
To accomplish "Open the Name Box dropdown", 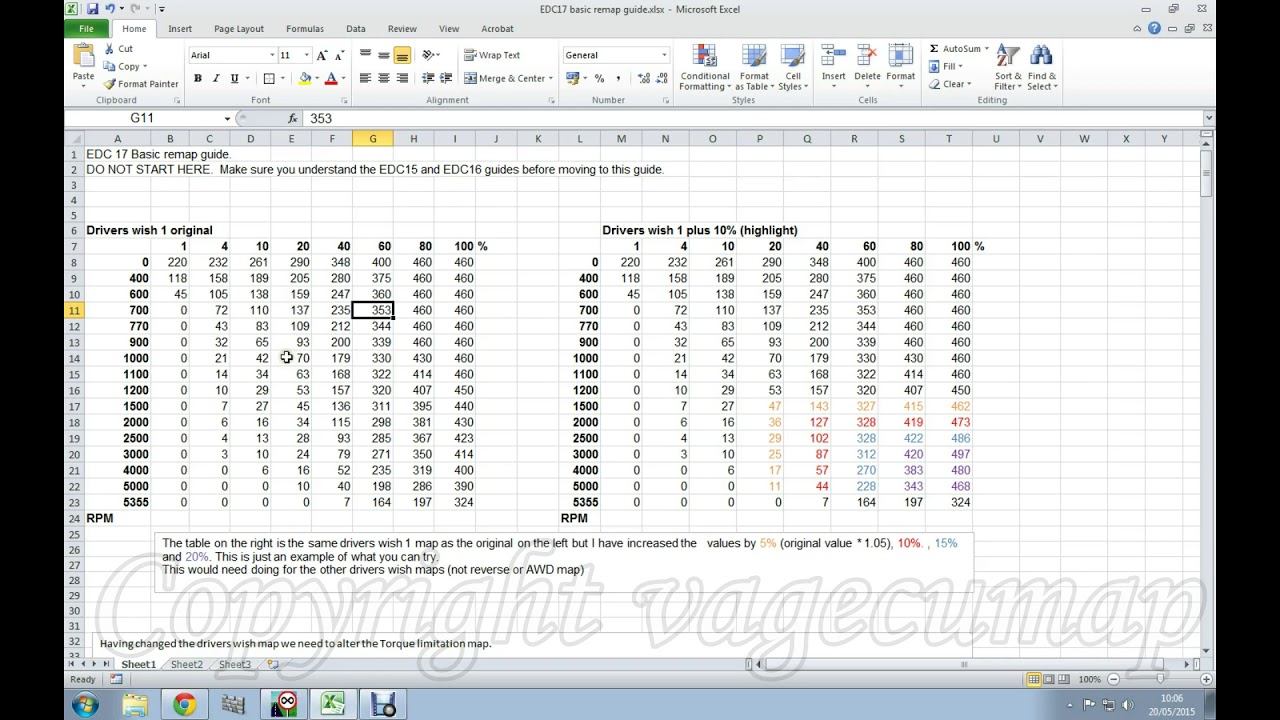I will point(227,118).
